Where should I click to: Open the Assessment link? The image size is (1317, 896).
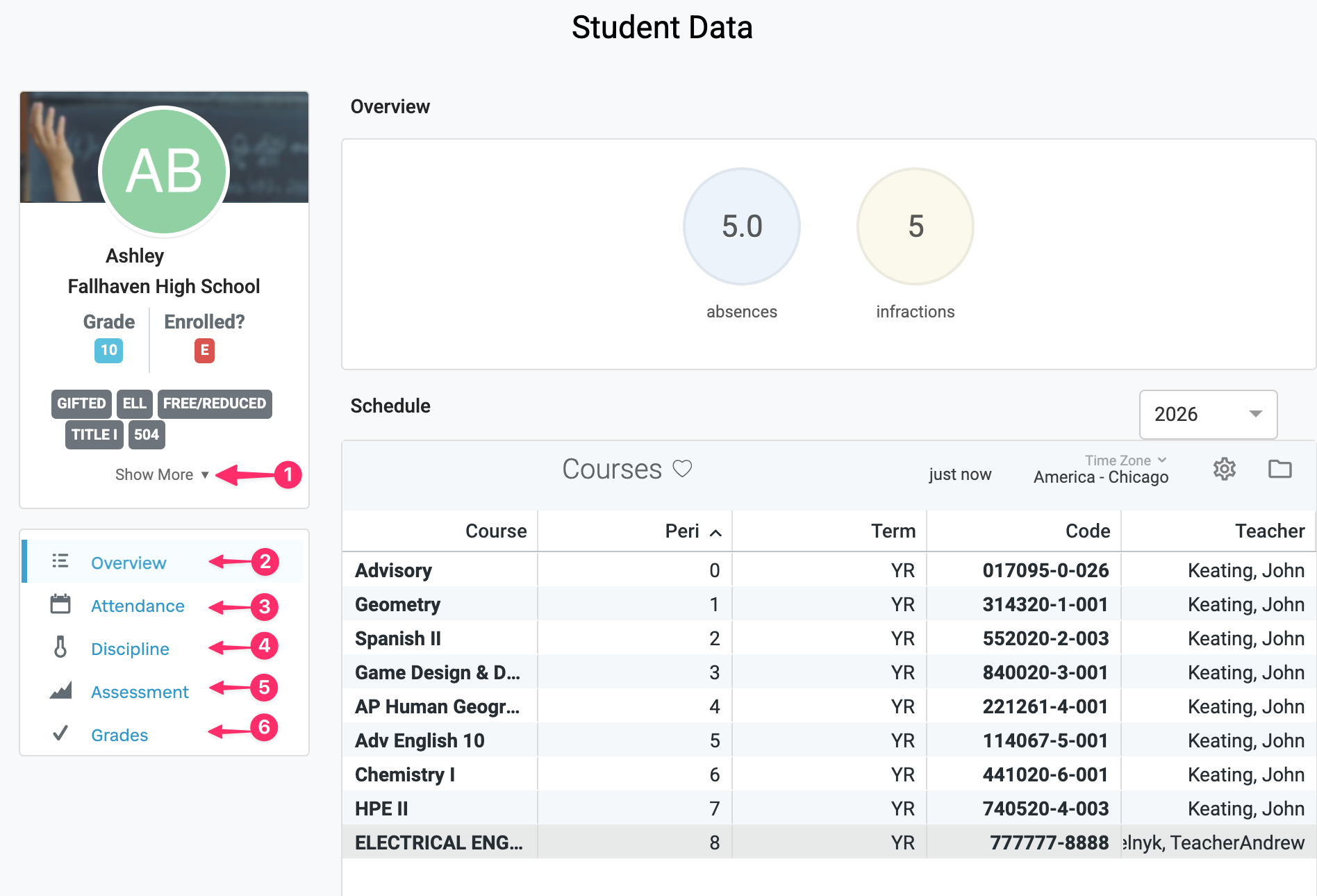pyautogui.click(x=140, y=692)
